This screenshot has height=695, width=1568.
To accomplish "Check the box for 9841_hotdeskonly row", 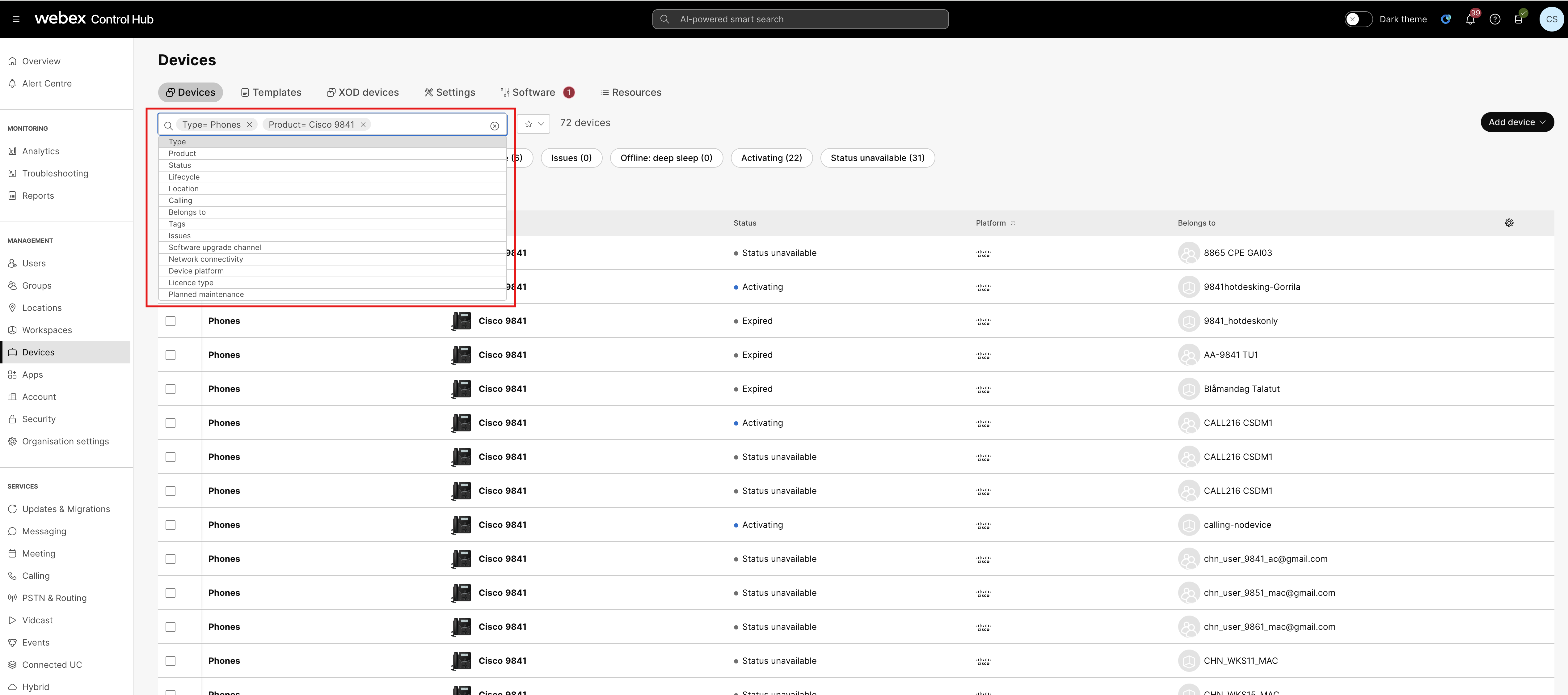I will [171, 321].
